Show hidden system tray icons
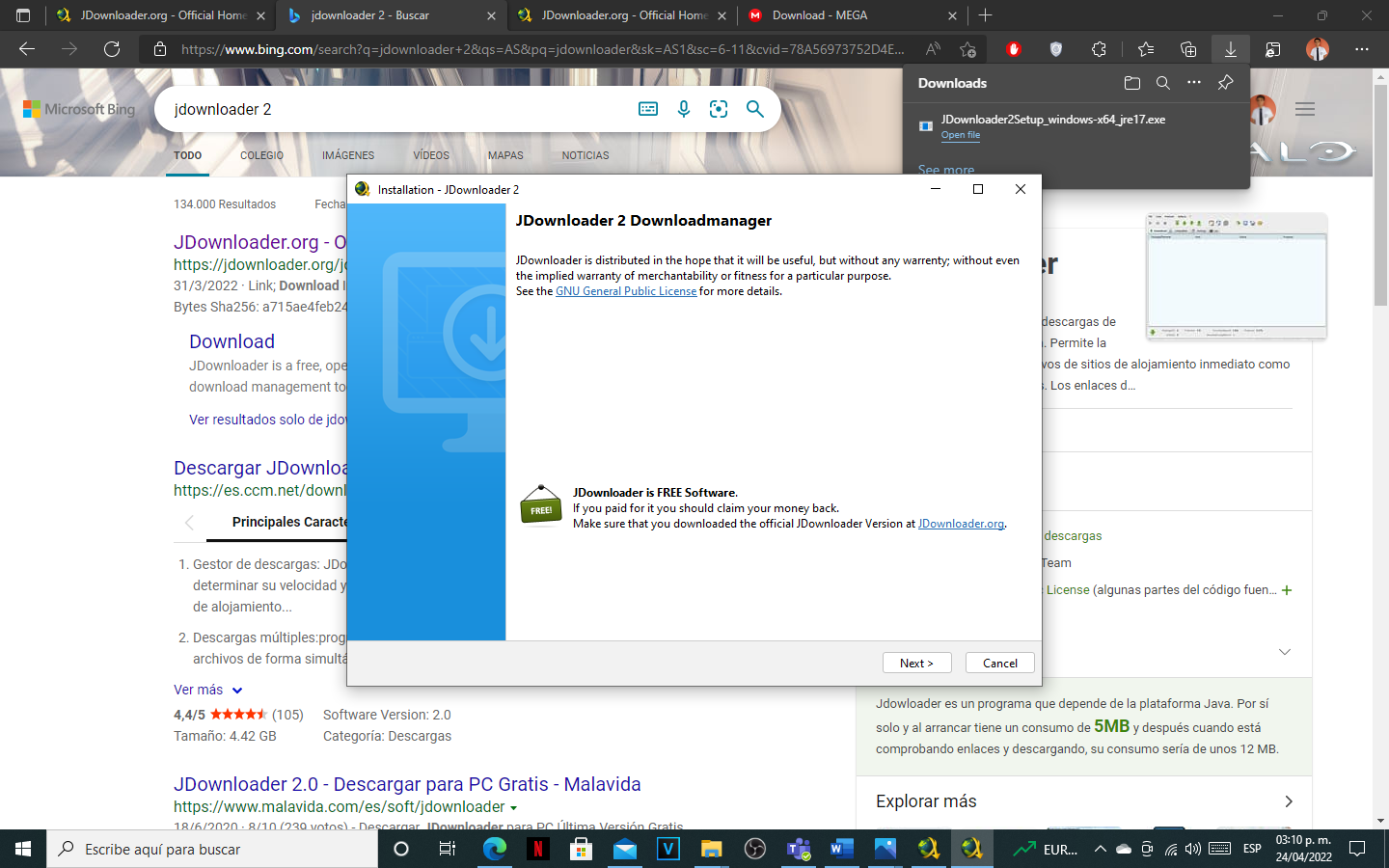 (x=1100, y=849)
